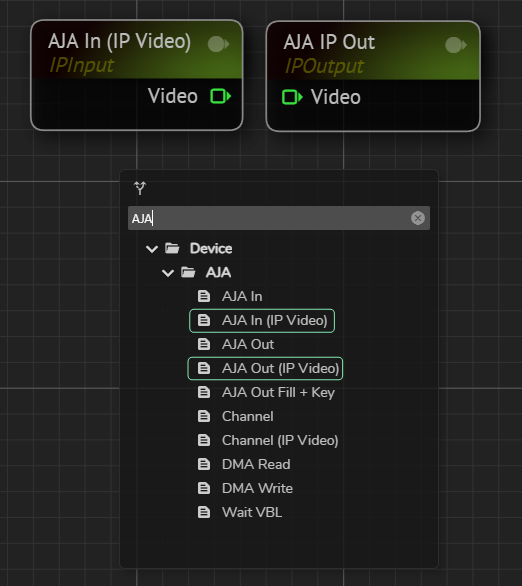Clear the AJA search text
Viewport: 522px width, 586px height.
(x=418, y=218)
